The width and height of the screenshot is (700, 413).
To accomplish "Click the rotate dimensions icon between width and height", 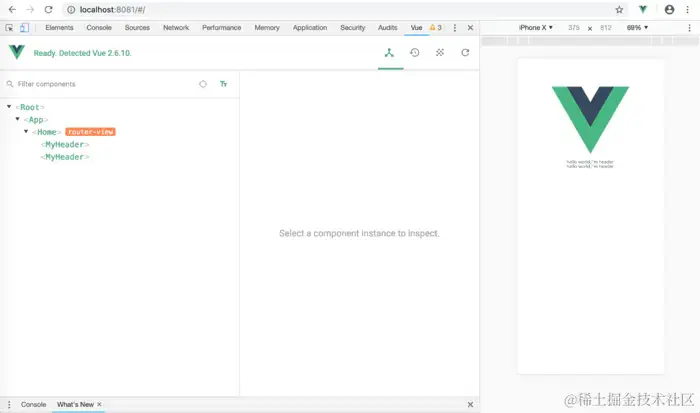I will tap(590, 28).
